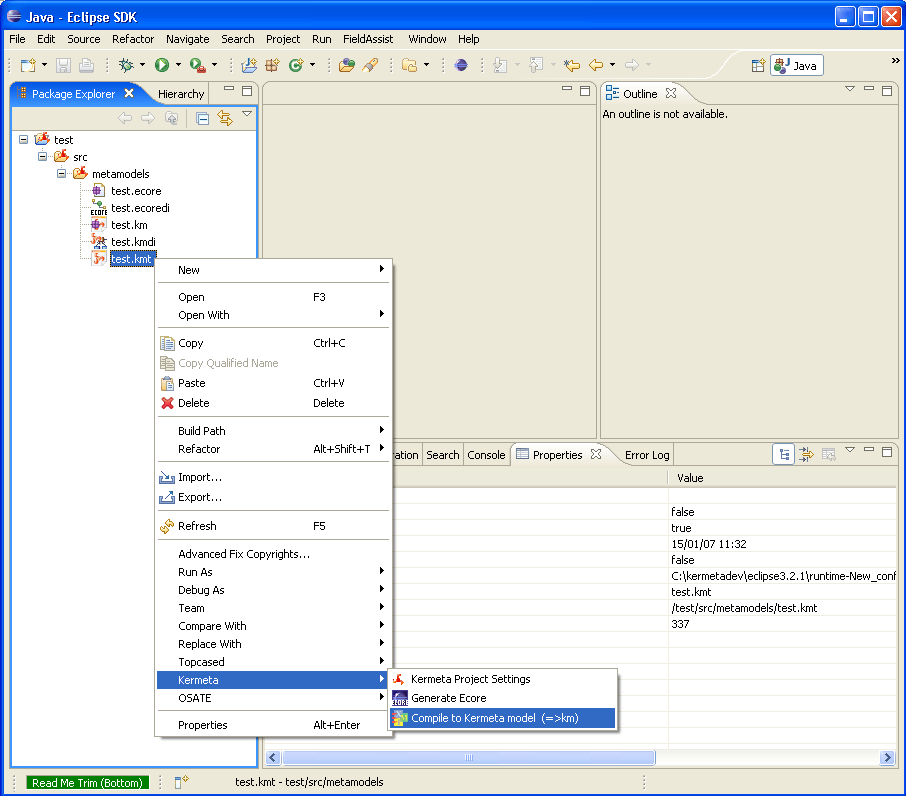
Task: Click the New Java Project icon
Action: [249, 65]
